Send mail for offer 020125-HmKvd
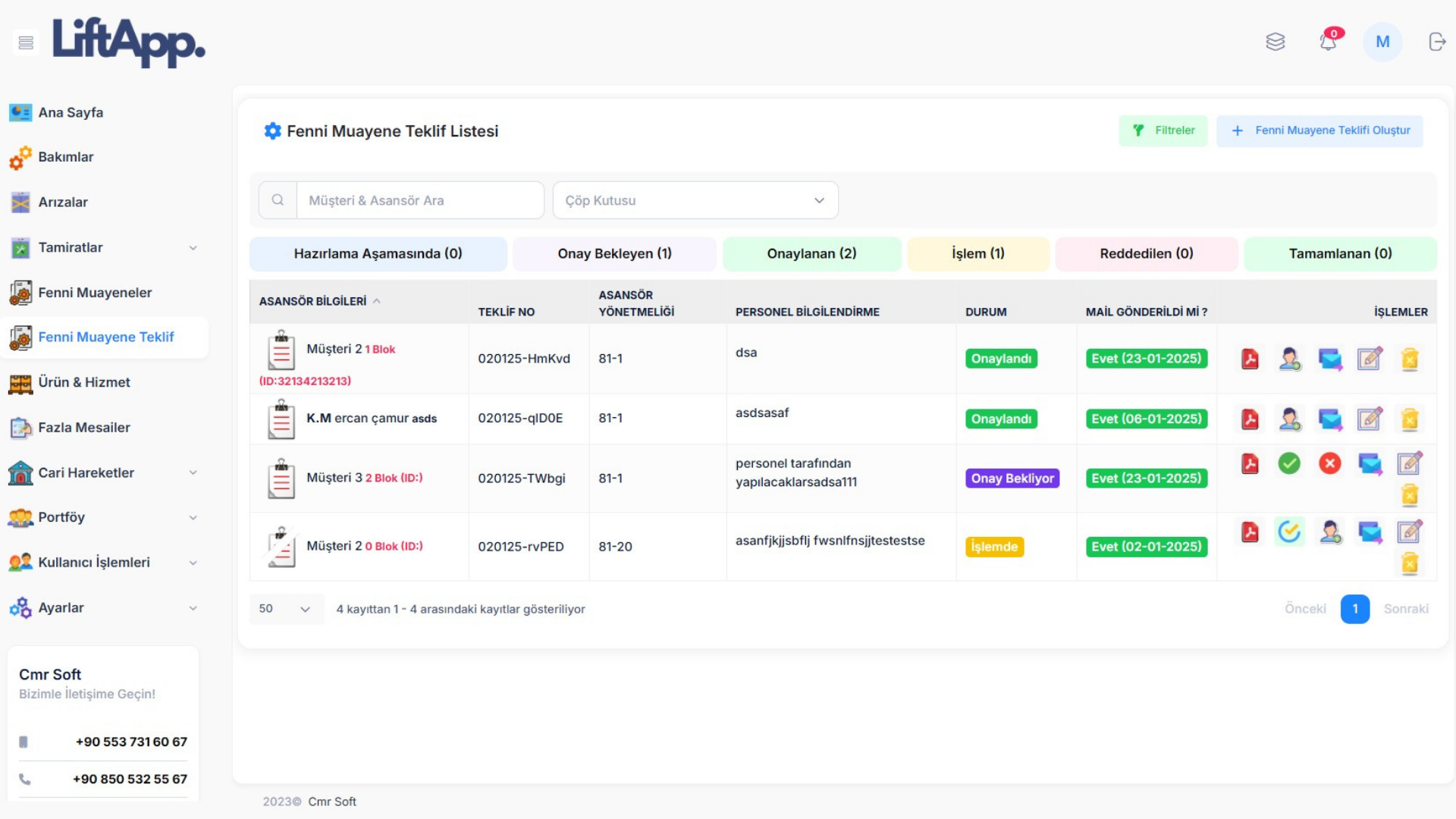The image size is (1456, 819). coord(1329,359)
